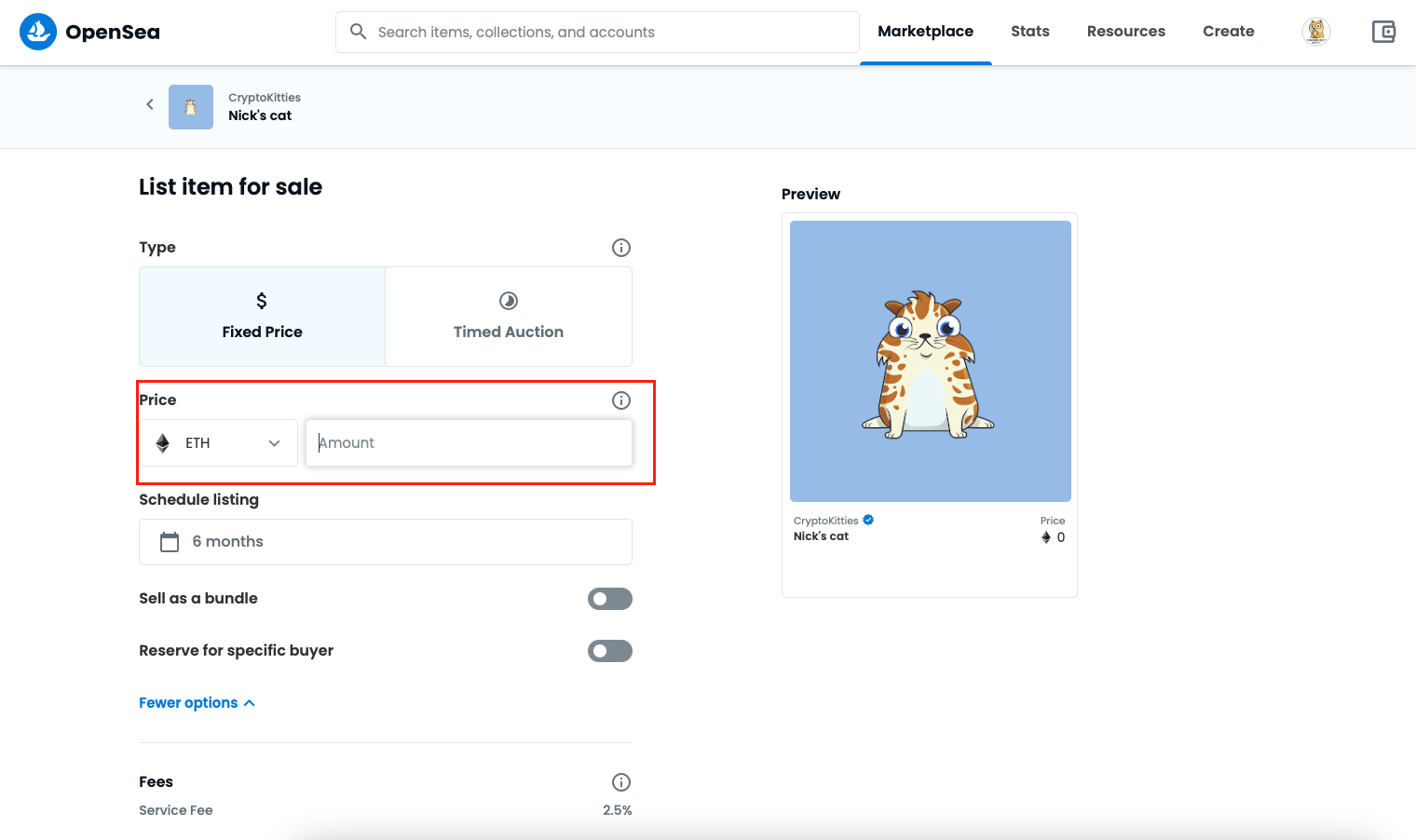Click the verified badge next to CryptoKitties
The image size is (1416, 840).
pos(868,520)
